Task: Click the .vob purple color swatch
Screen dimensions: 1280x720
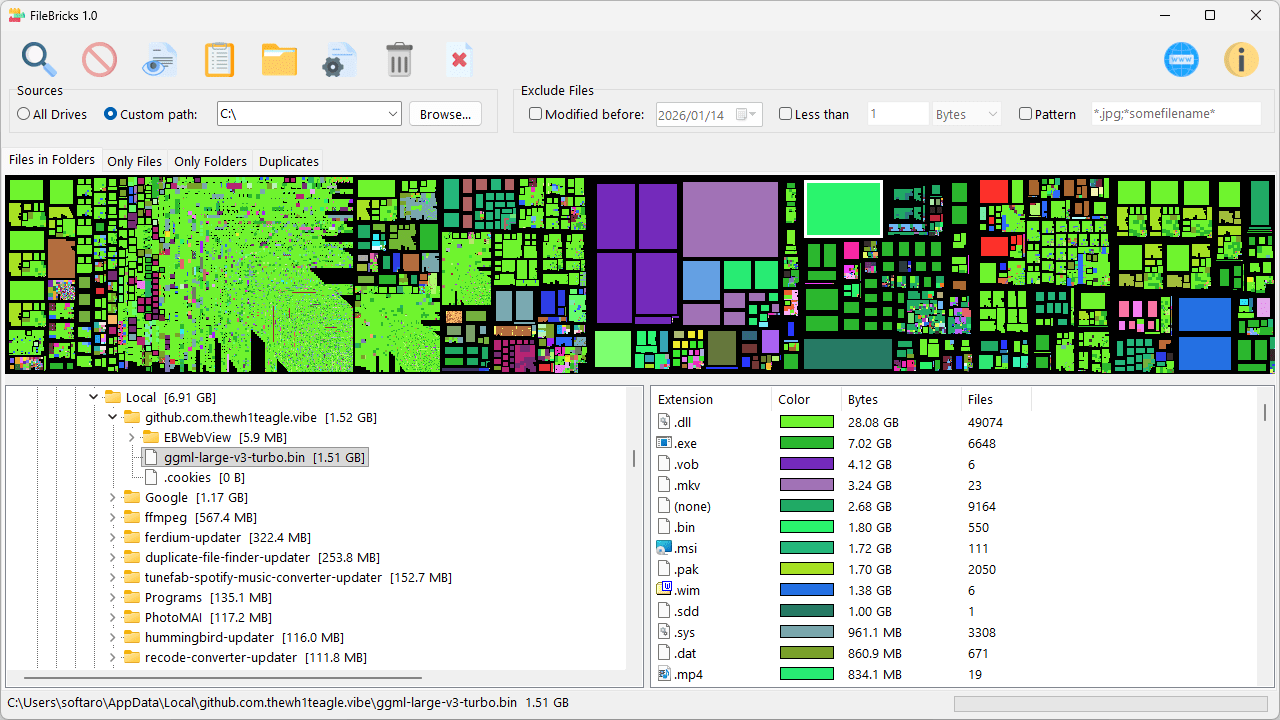Action: (807, 464)
